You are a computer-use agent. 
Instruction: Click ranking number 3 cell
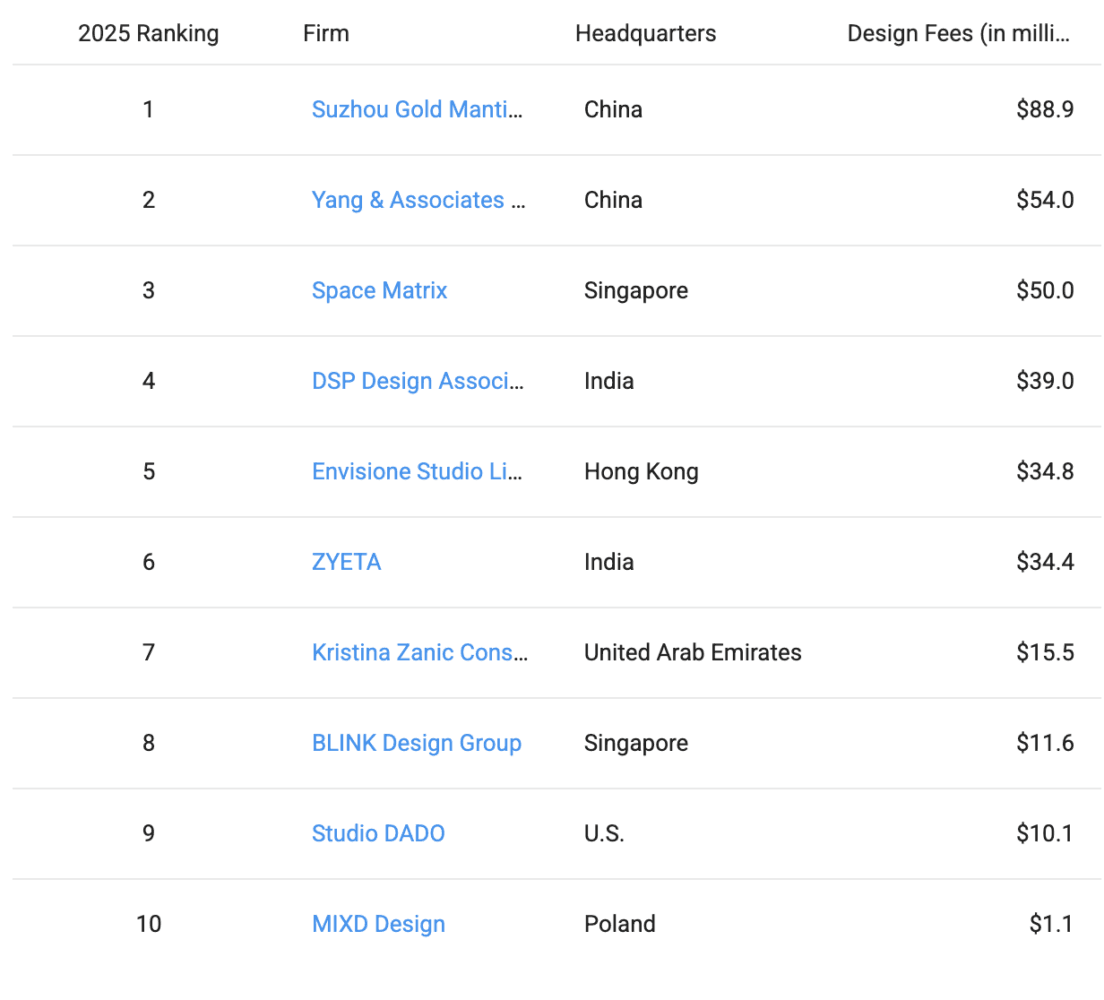click(149, 291)
